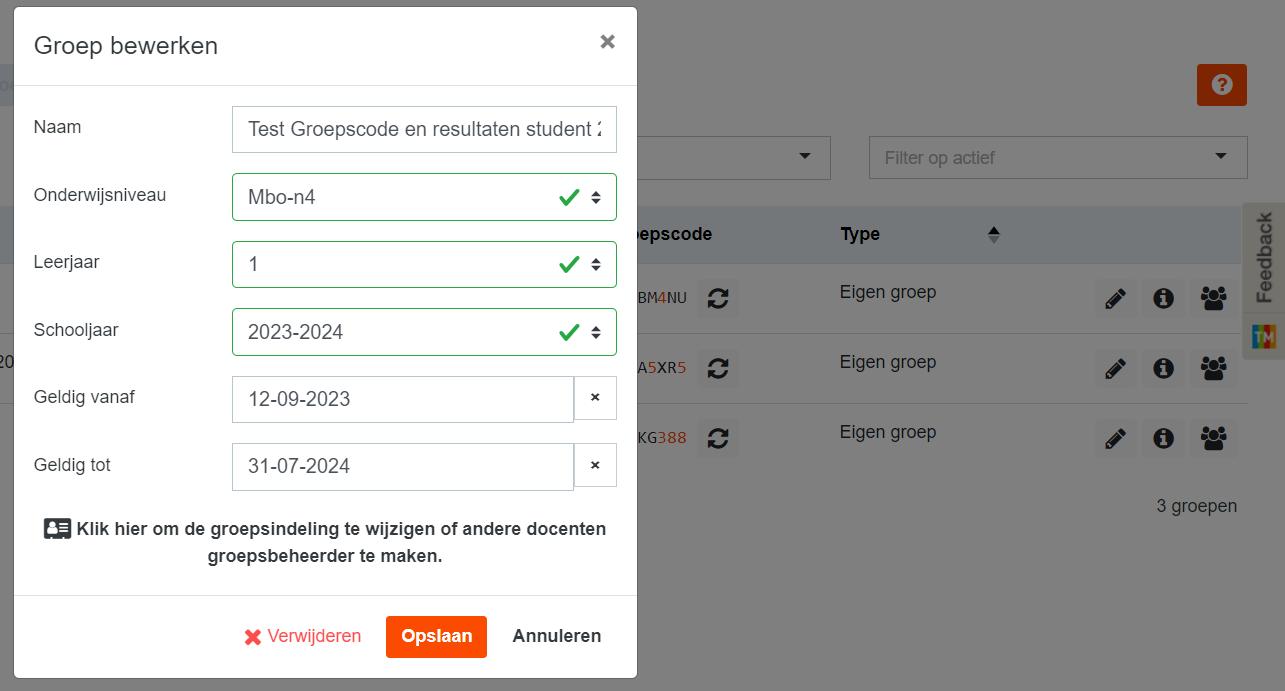Show info icon for the second group row
The image size is (1285, 691).
pyautogui.click(x=1163, y=368)
